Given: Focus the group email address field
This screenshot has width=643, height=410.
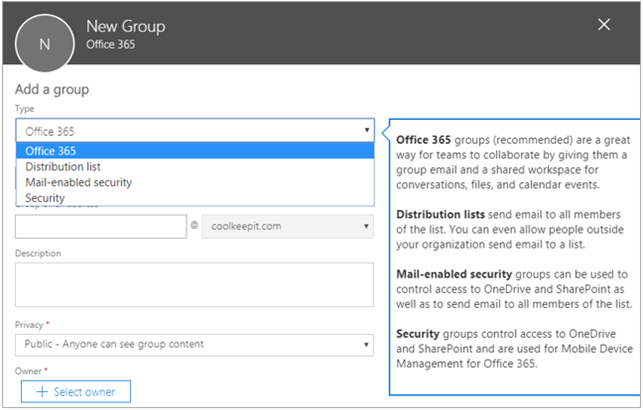Looking at the screenshot, I should coord(101,226).
